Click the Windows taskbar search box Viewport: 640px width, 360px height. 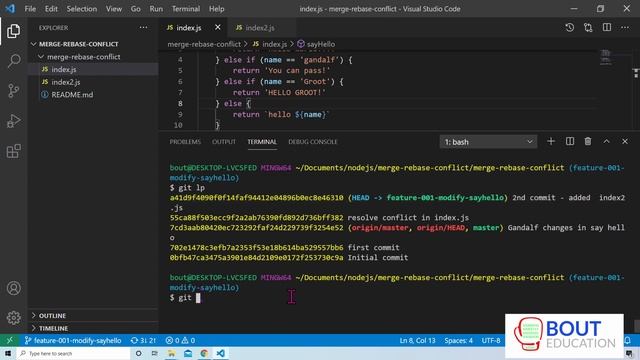73,353
